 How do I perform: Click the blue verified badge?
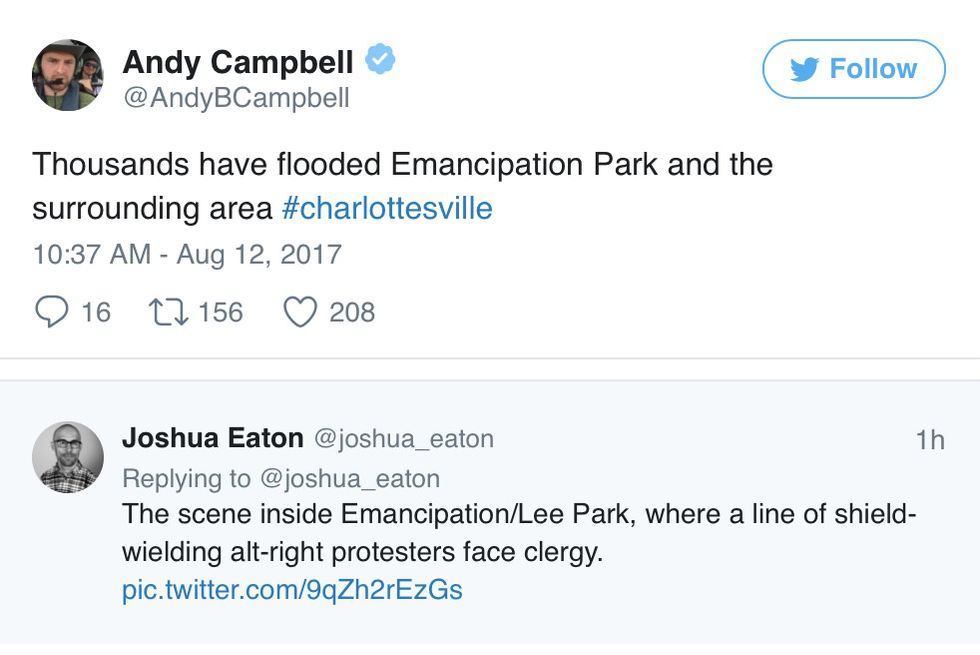380,60
